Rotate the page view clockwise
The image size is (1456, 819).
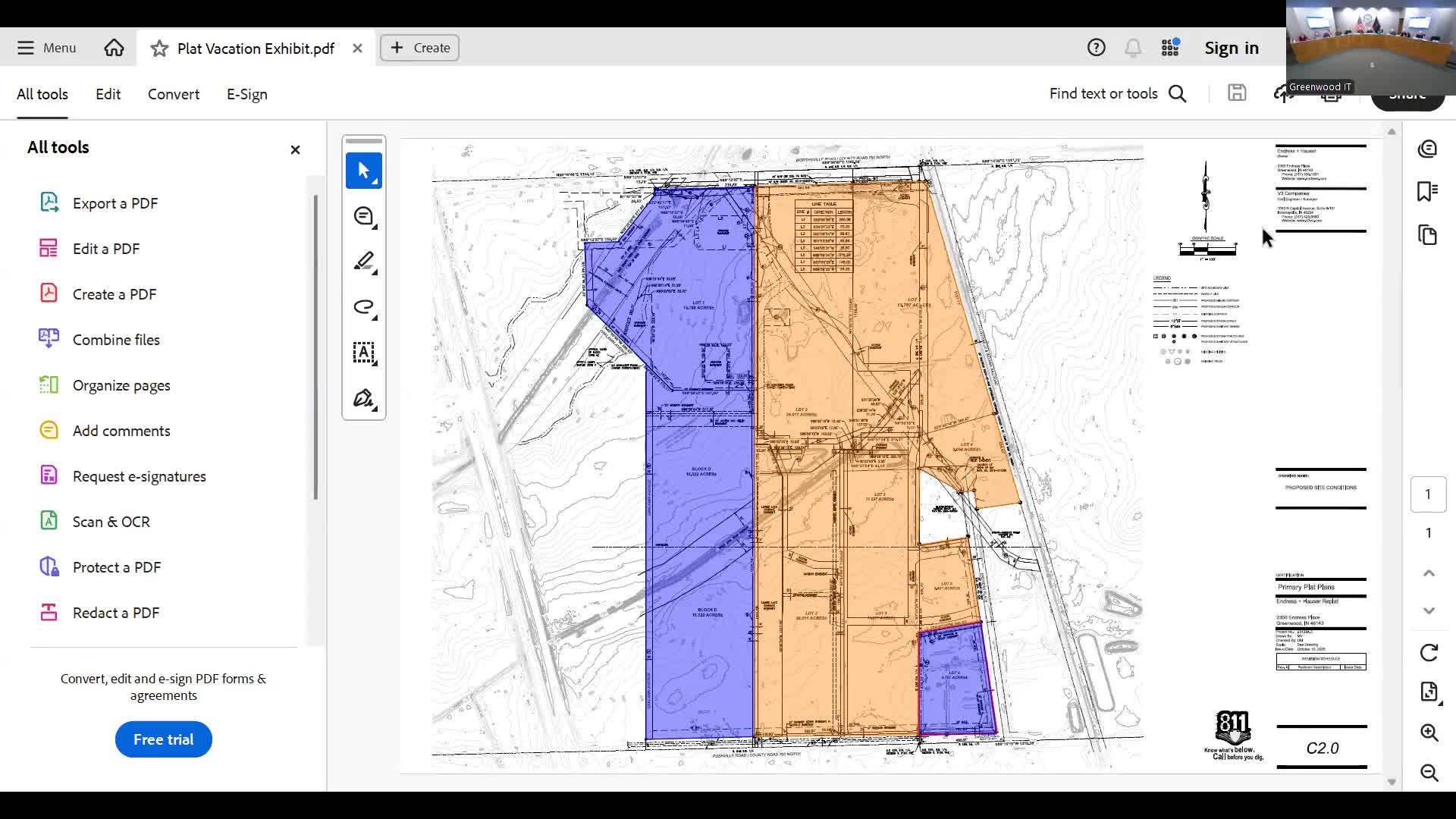[1429, 652]
